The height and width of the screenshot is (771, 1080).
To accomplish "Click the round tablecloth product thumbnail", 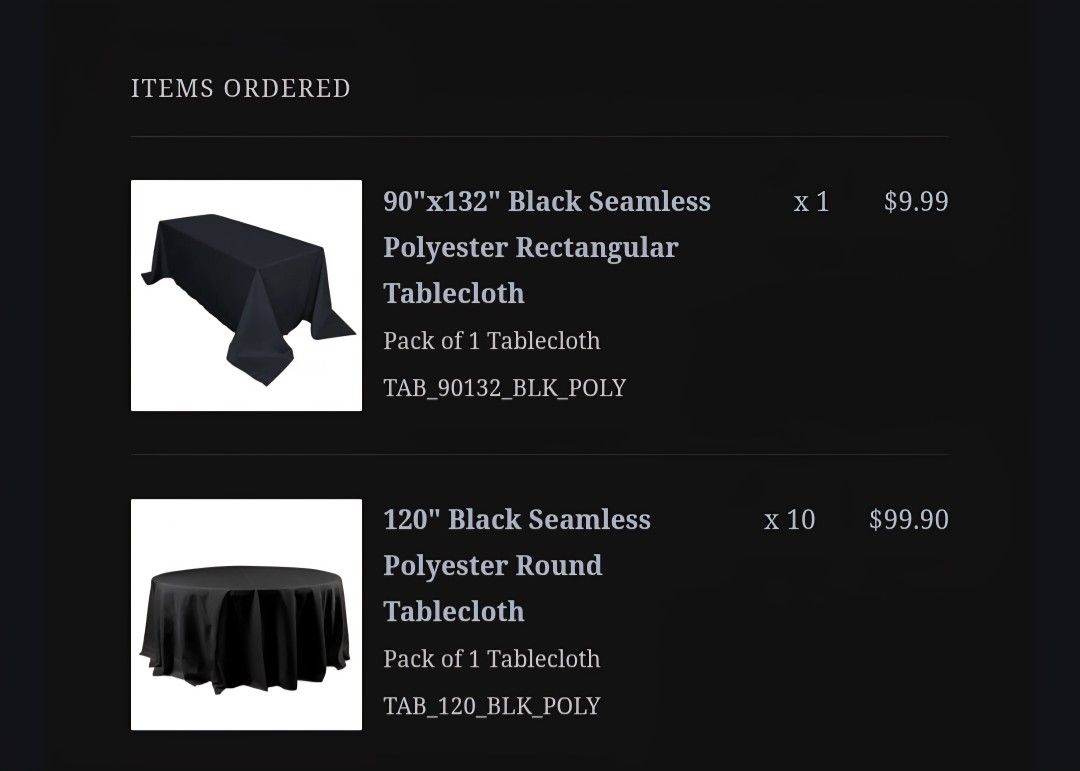I will [x=246, y=614].
